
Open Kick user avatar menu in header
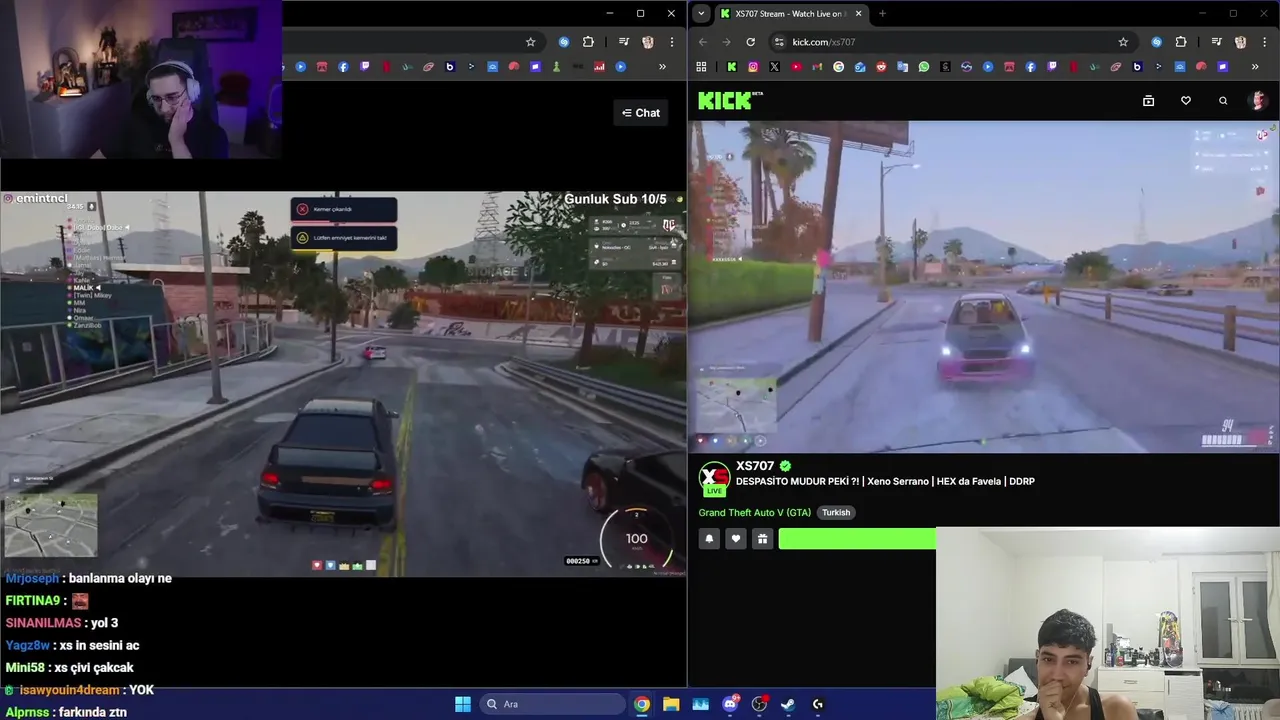1258,101
